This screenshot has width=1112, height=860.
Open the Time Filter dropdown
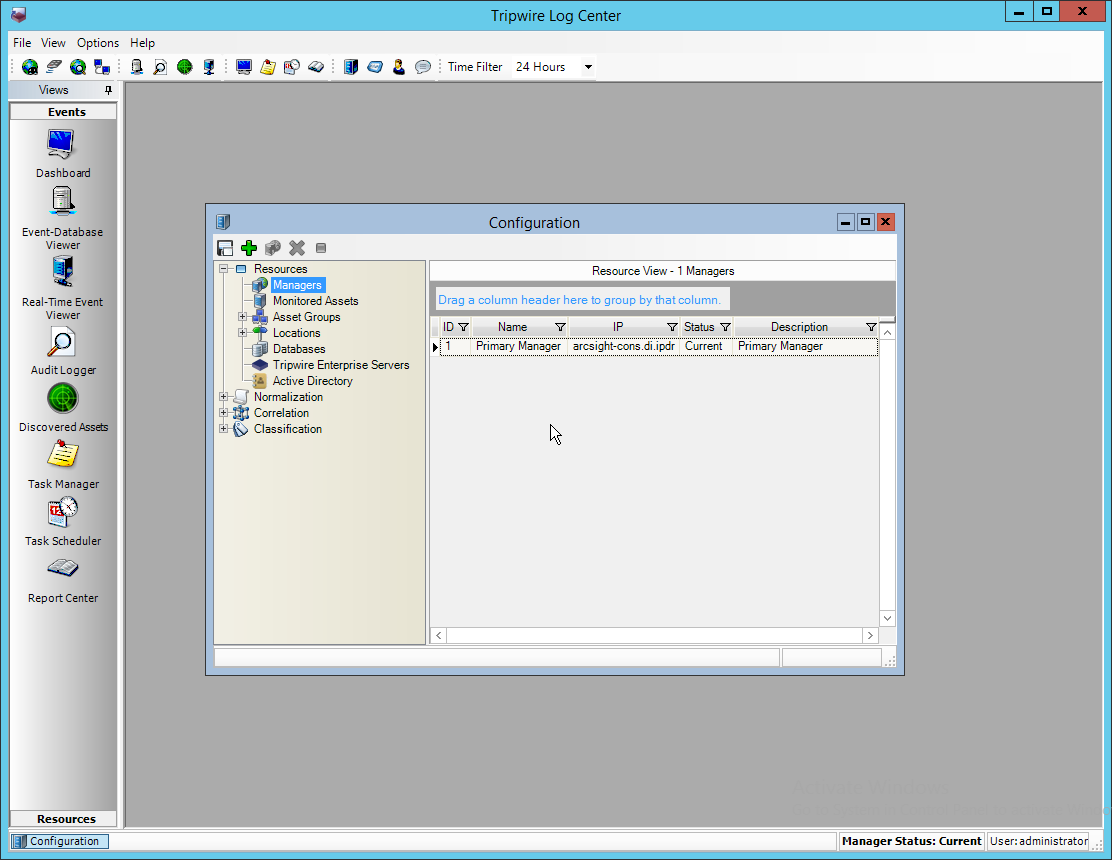pos(588,67)
